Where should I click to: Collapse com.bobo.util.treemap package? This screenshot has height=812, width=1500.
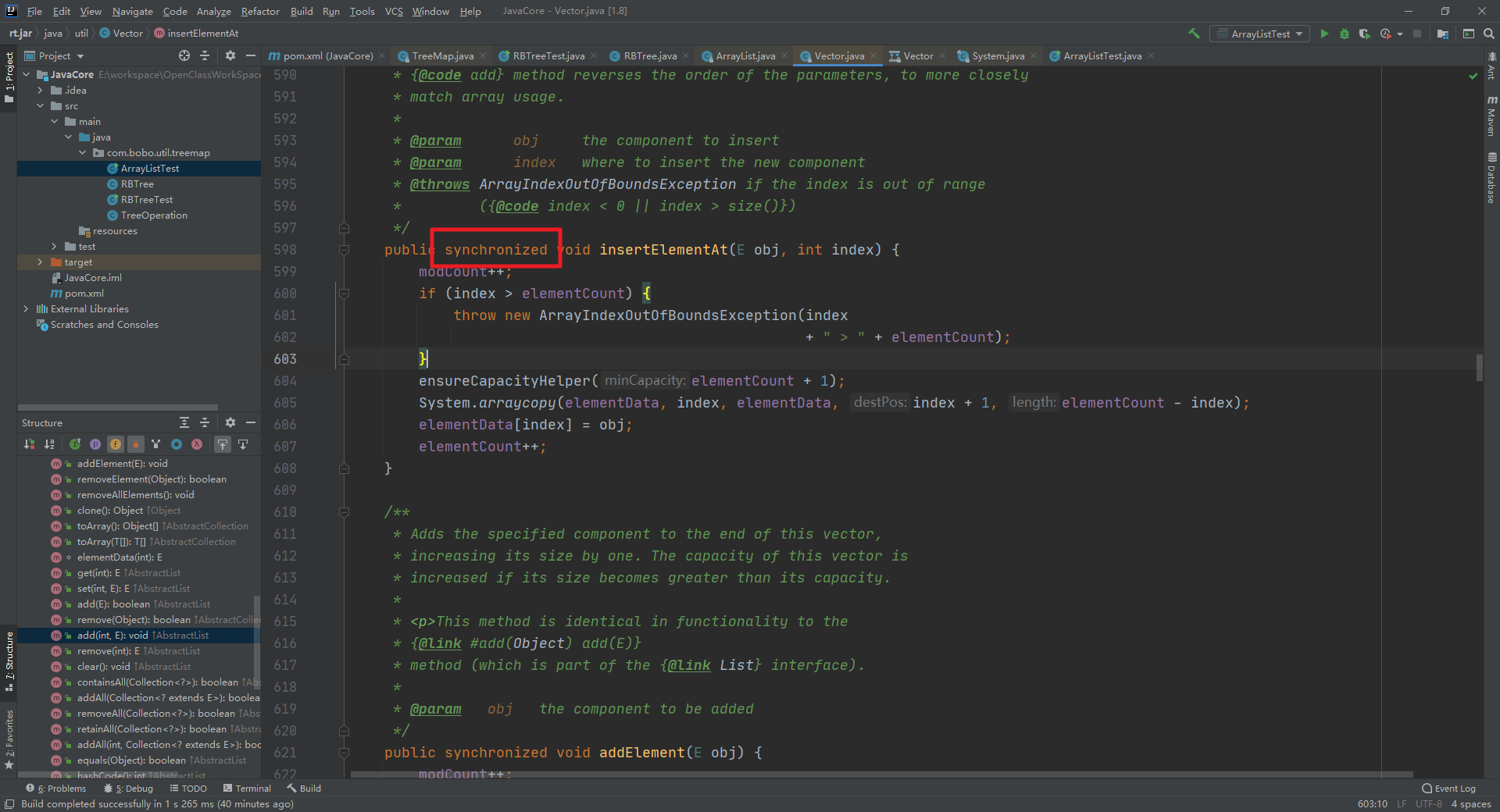click(83, 153)
